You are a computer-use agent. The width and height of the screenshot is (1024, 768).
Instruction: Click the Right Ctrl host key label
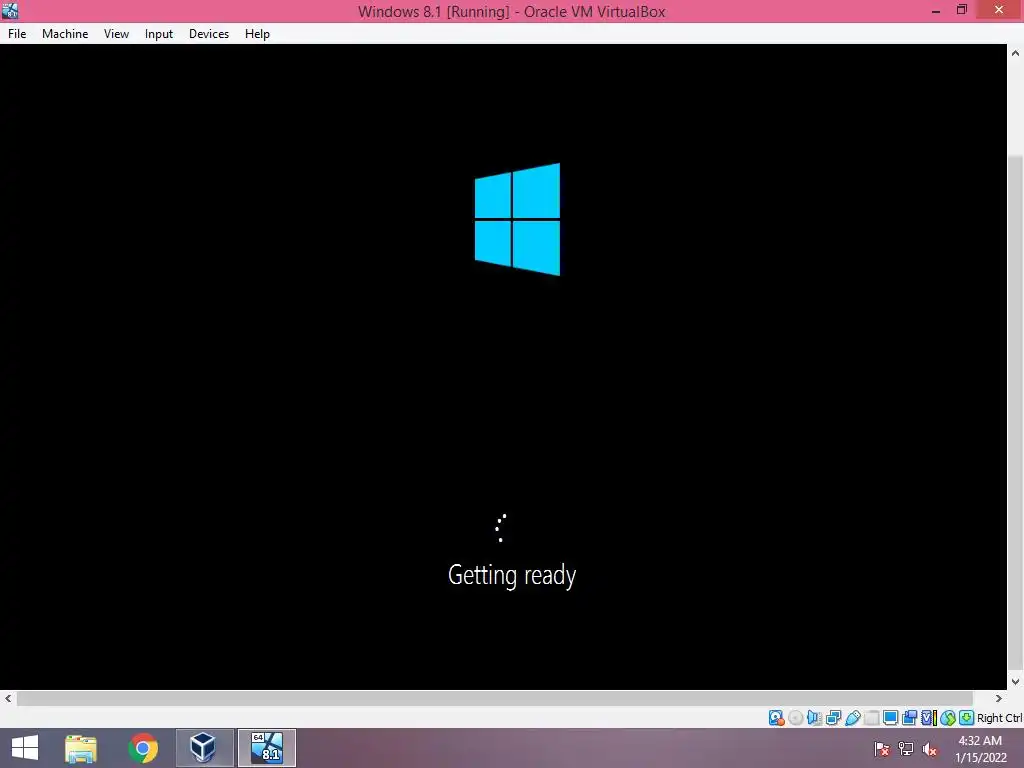(x=999, y=718)
